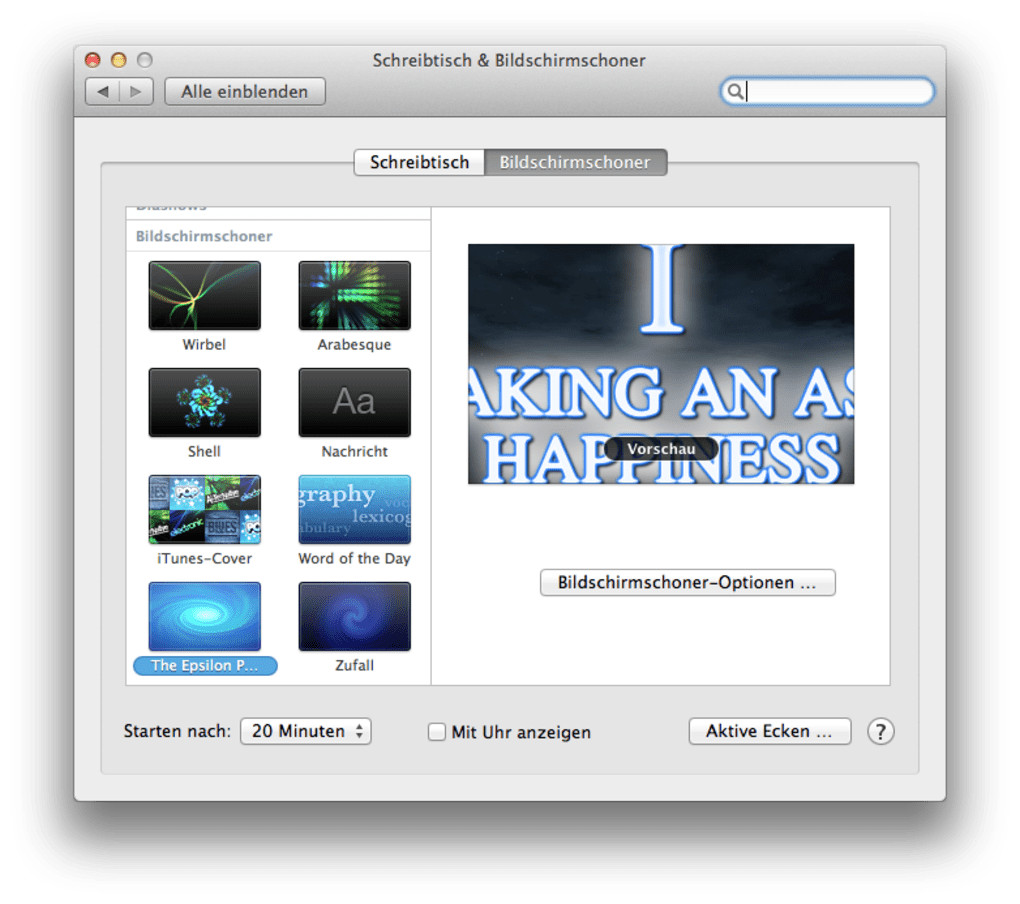Select the Arabesque screensaver thumbnail
This screenshot has width=1020, height=904.
point(355,295)
